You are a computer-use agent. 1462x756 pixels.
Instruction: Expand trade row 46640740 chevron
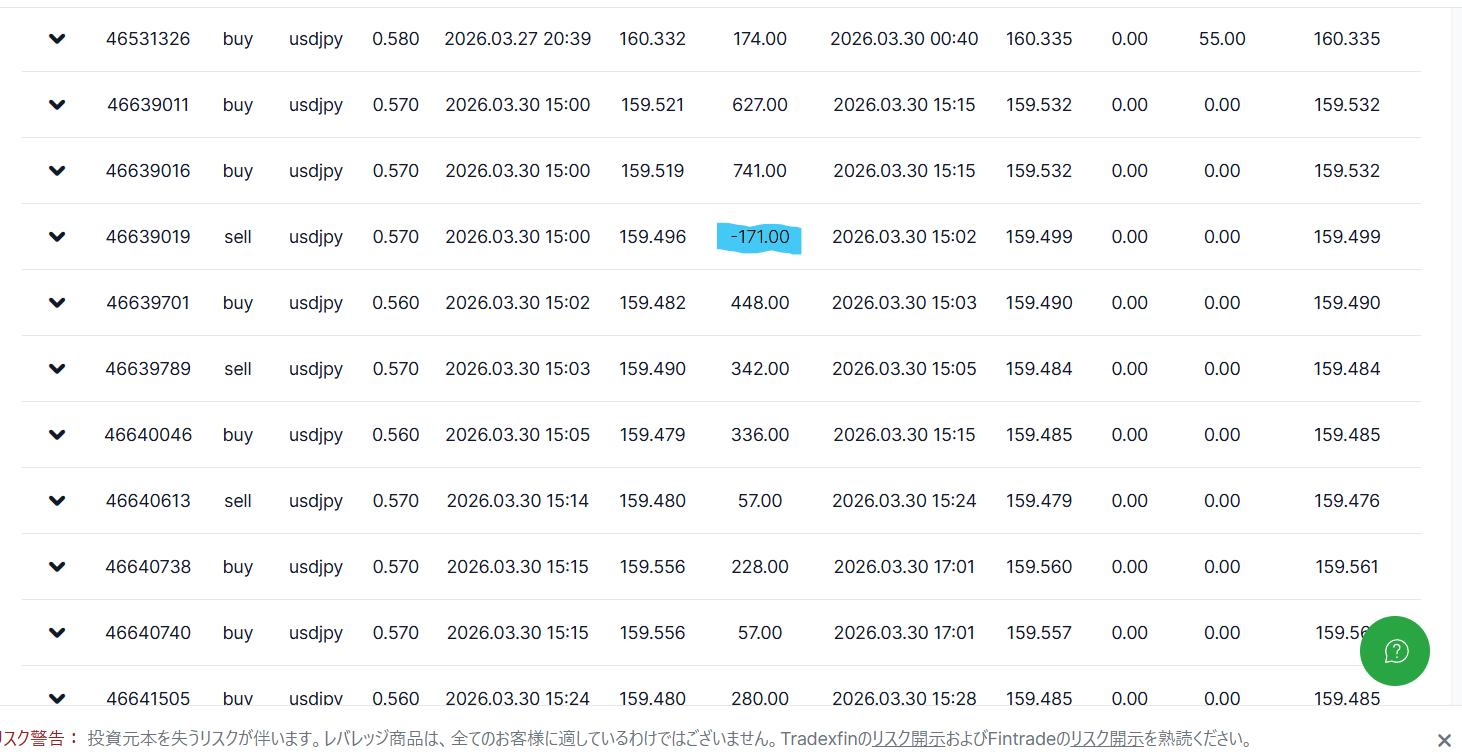click(57, 633)
